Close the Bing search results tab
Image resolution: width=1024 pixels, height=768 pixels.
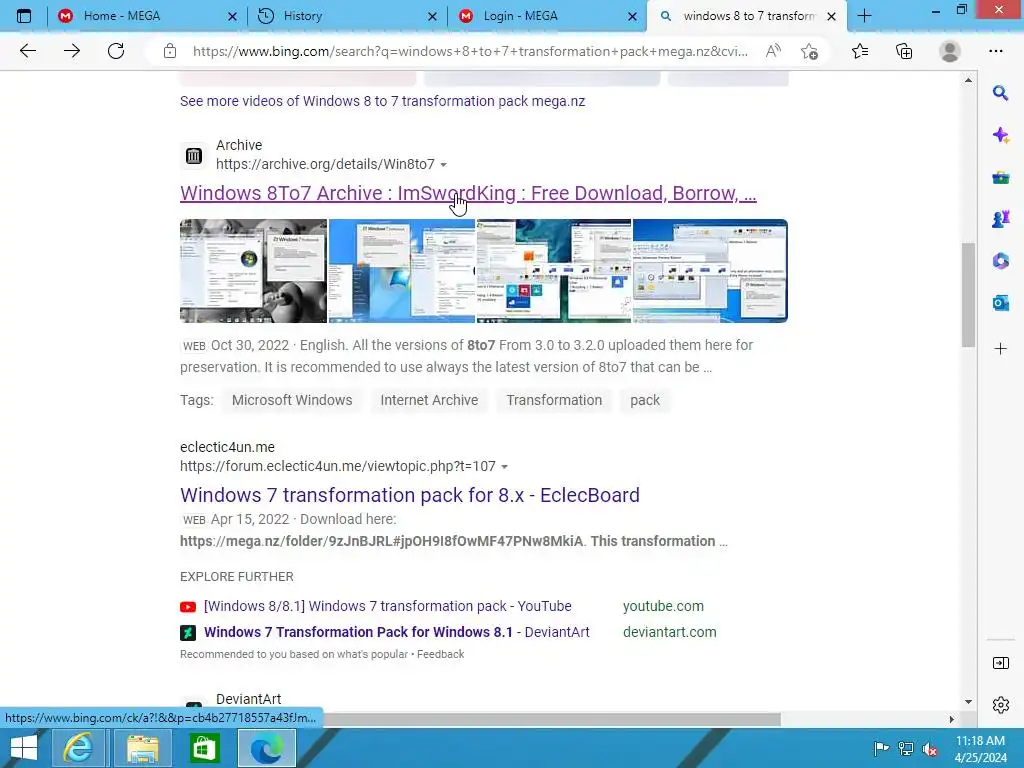point(831,16)
